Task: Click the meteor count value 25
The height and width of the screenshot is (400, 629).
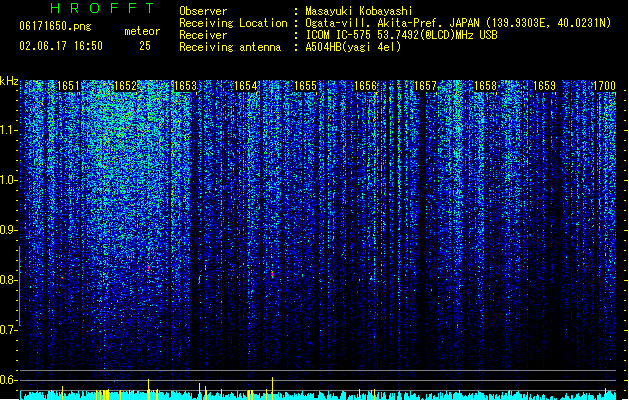Action: [x=145, y=46]
